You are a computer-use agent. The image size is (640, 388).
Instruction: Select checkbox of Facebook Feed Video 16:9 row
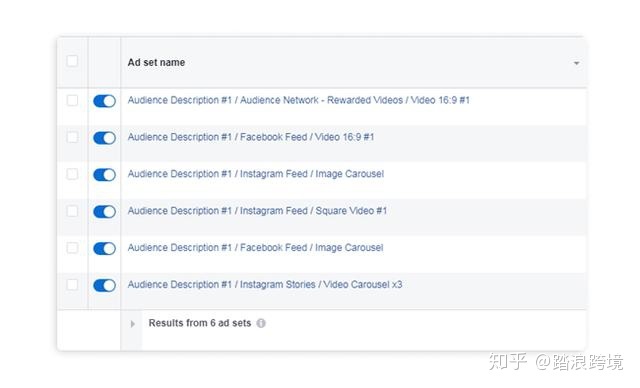(x=72, y=137)
